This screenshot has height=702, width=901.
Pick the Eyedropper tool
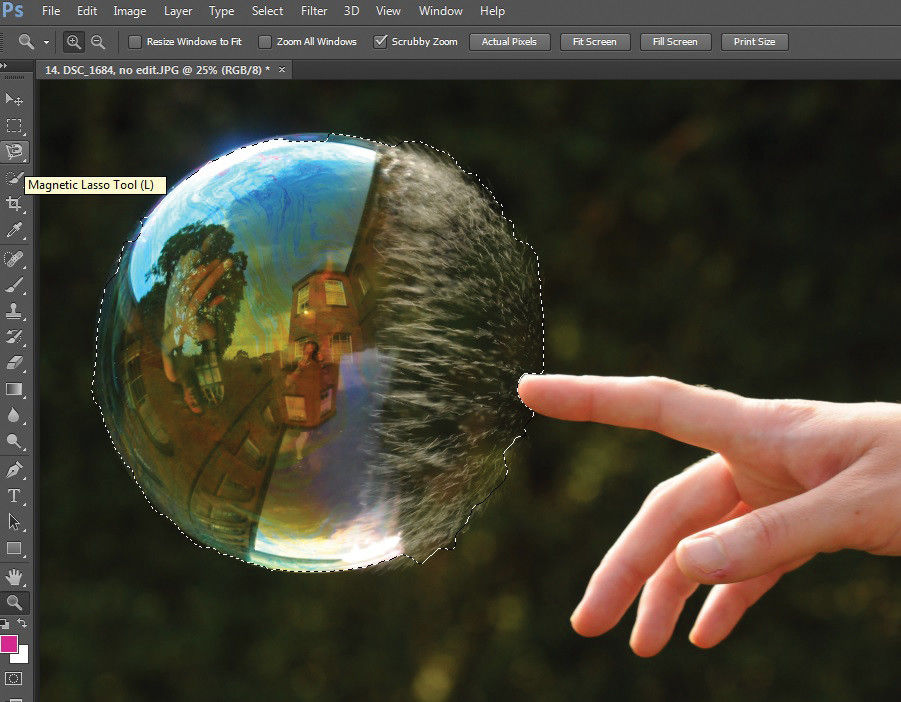pyautogui.click(x=14, y=230)
